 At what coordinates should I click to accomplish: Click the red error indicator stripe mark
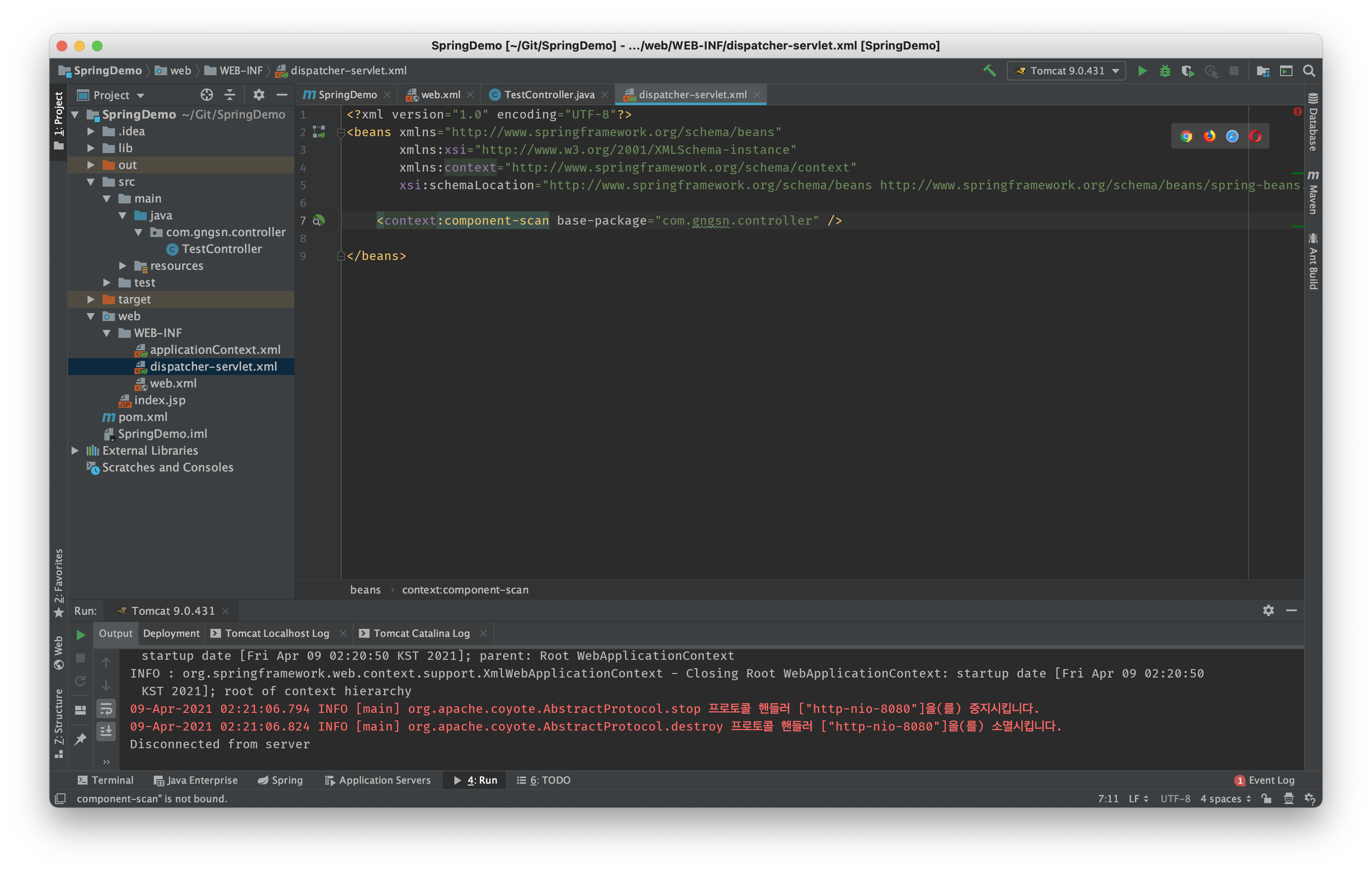click(x=1297, y=112)
